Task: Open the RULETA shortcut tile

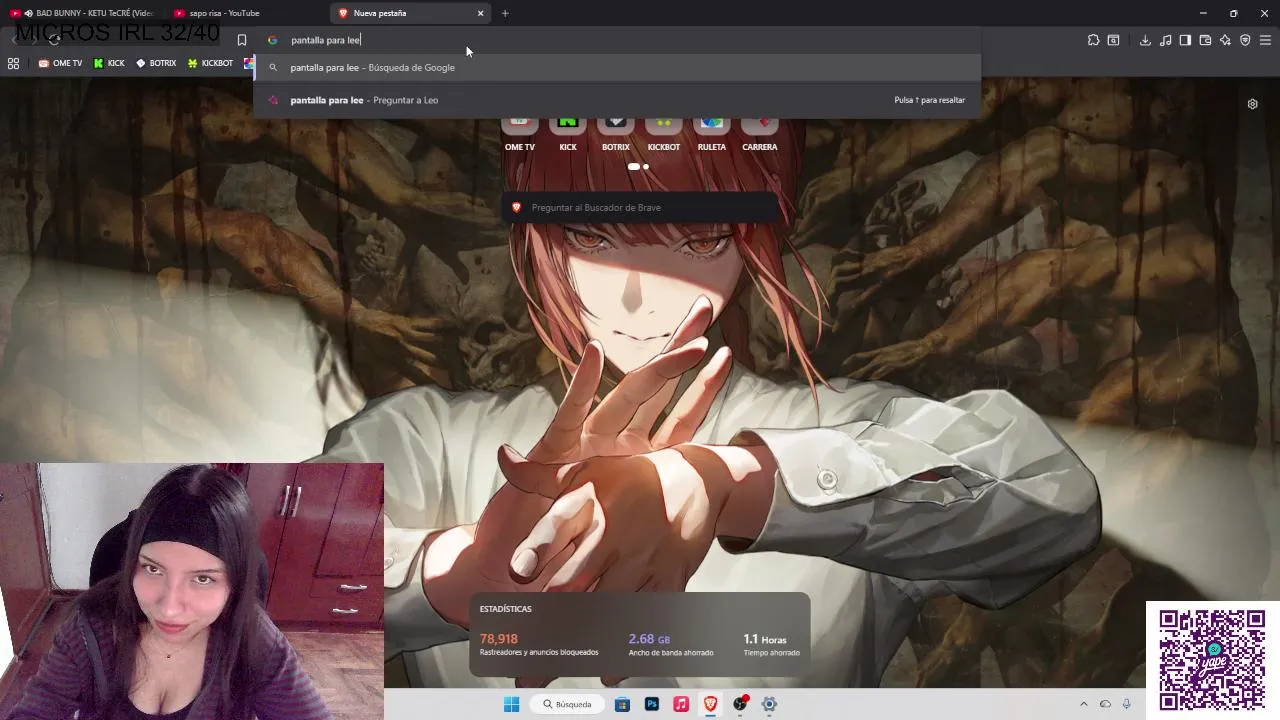Action: click(711, 133)
